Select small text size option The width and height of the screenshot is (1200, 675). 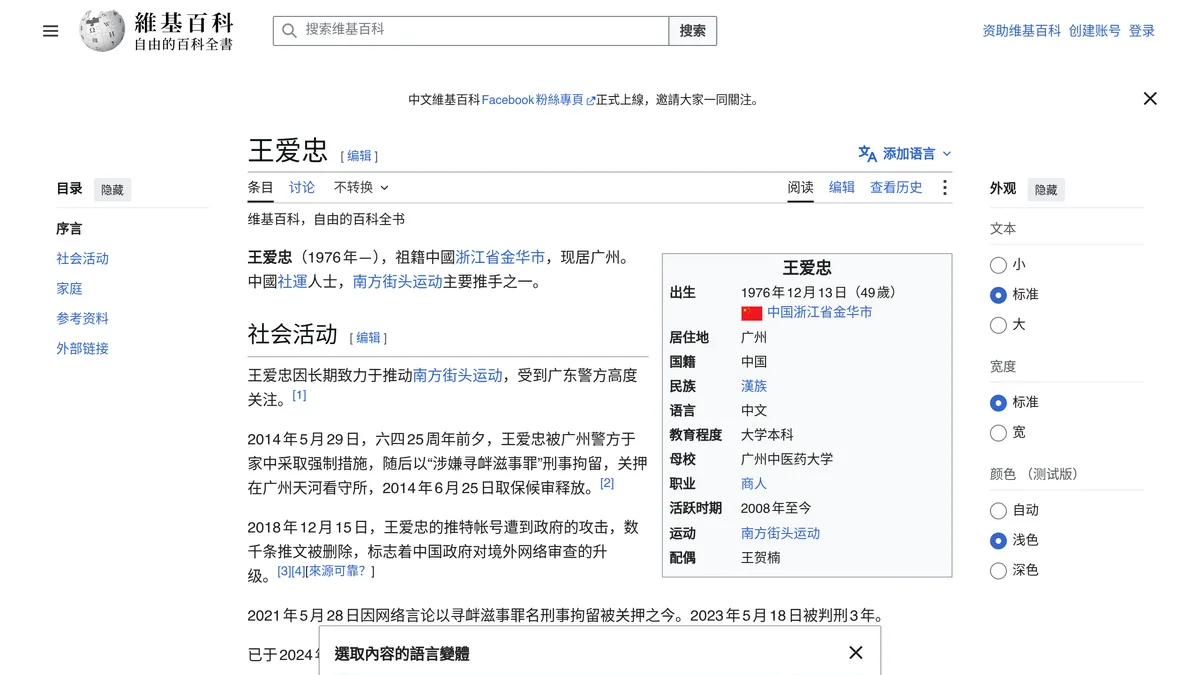tap(998, 265)
